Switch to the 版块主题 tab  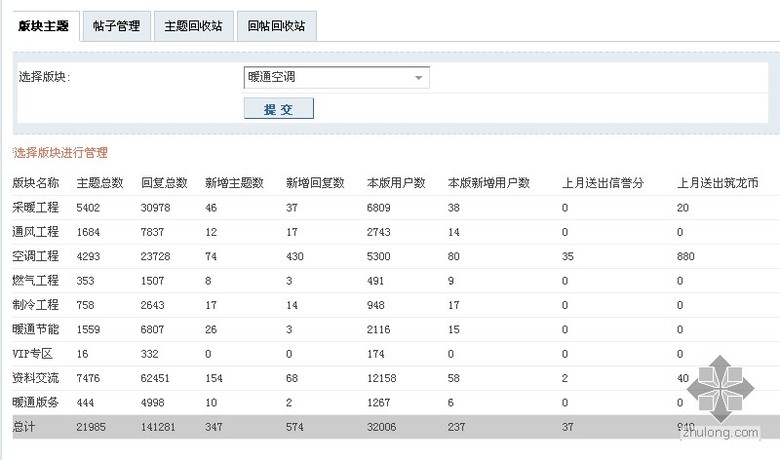[44, 26]
